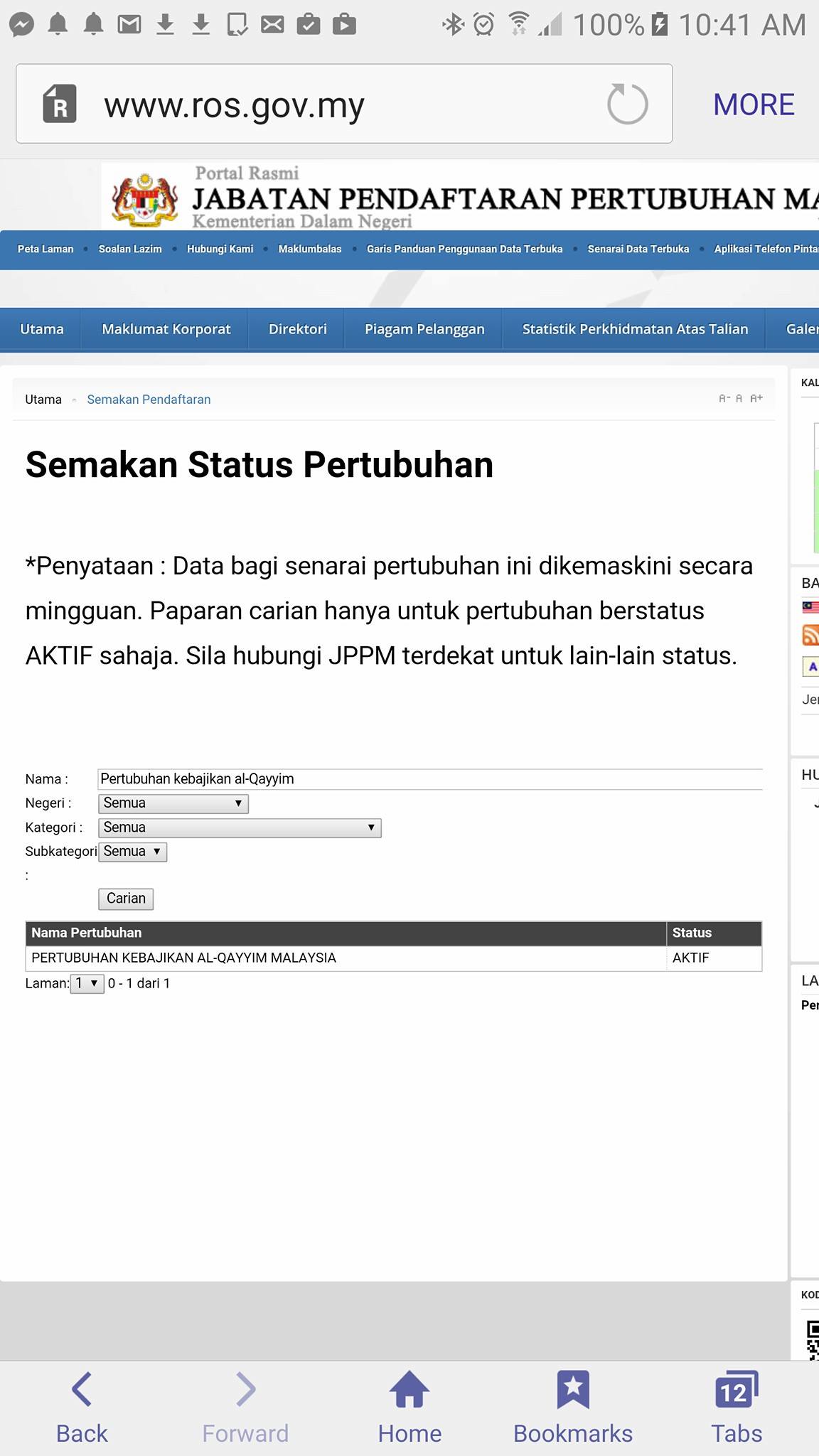
Task: Reset font size with middle A control
Action: (x=739, y=399)
